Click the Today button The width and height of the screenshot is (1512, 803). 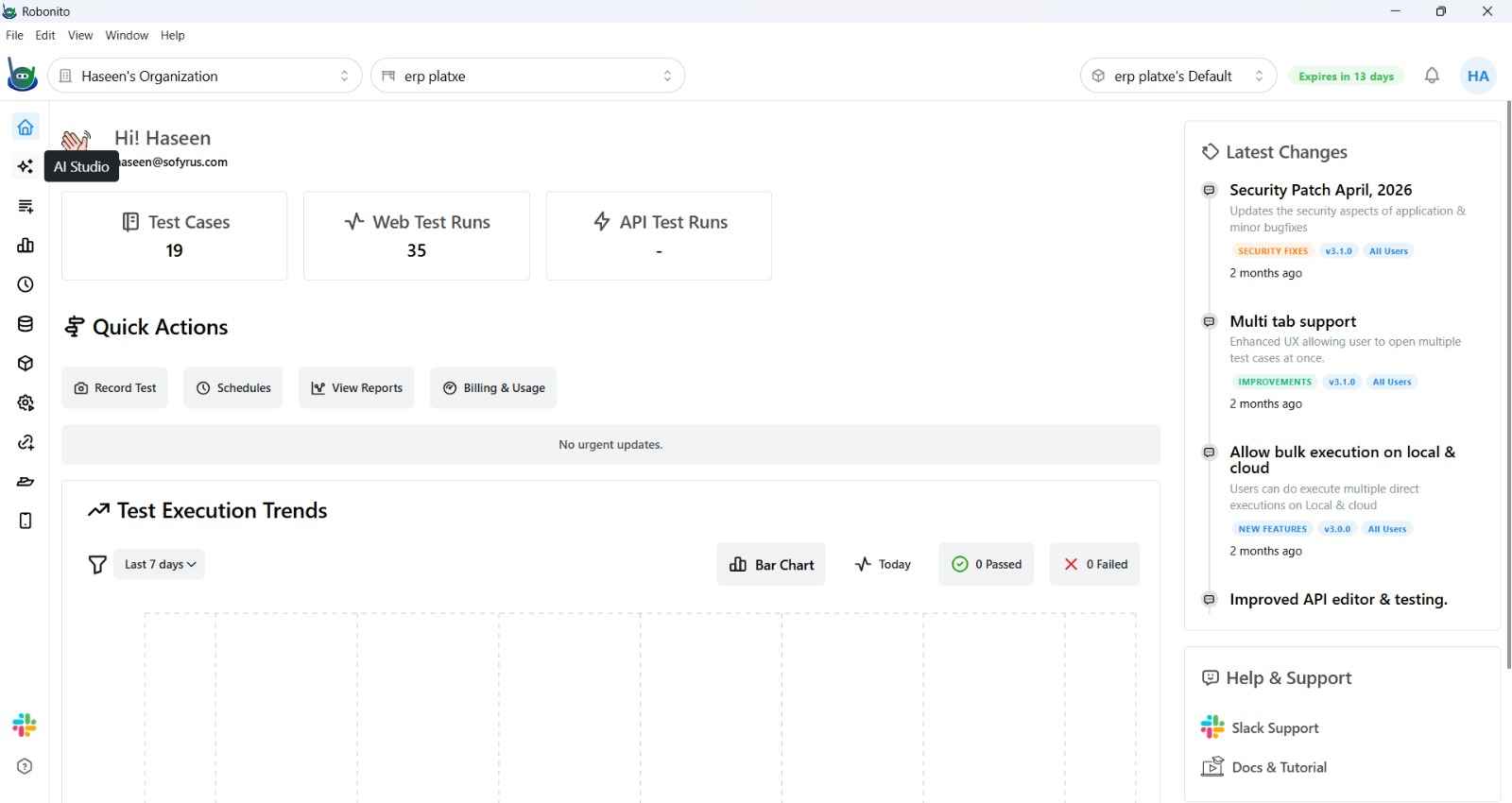tap(883, 564)
